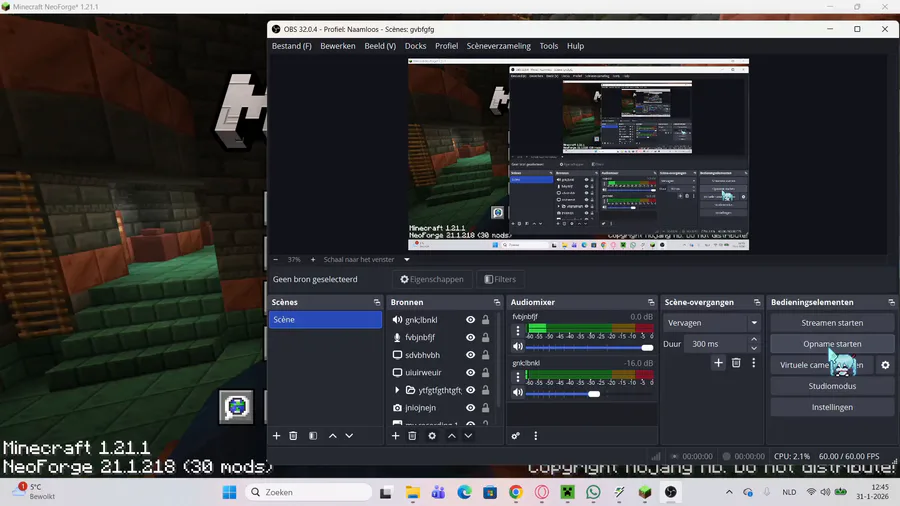This screenshot has width=900, height=506.
Task: Hide the ytfgtfgthtgft group
Action: tap(471, 390)
